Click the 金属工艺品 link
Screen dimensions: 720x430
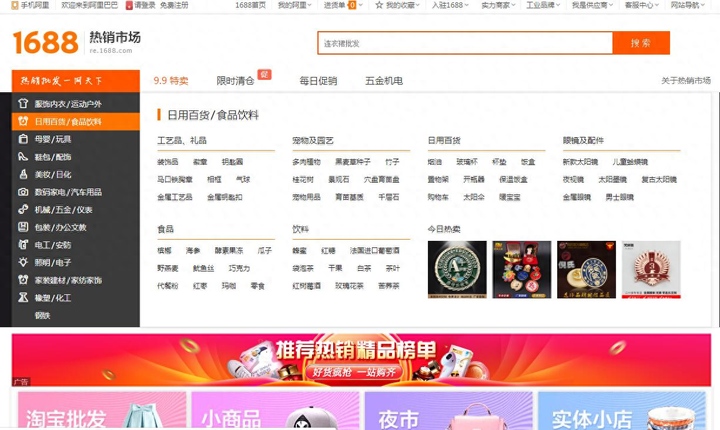174,197
